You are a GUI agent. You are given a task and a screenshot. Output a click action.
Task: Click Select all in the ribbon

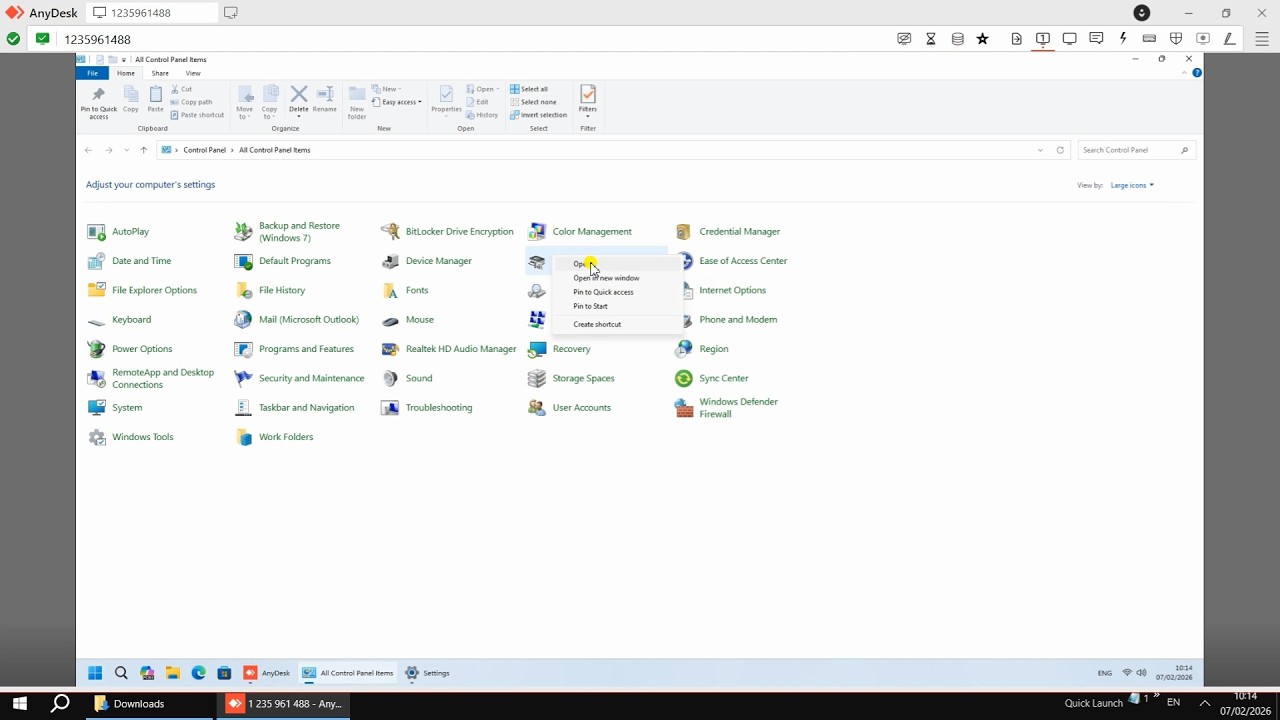tap(529, 89)
